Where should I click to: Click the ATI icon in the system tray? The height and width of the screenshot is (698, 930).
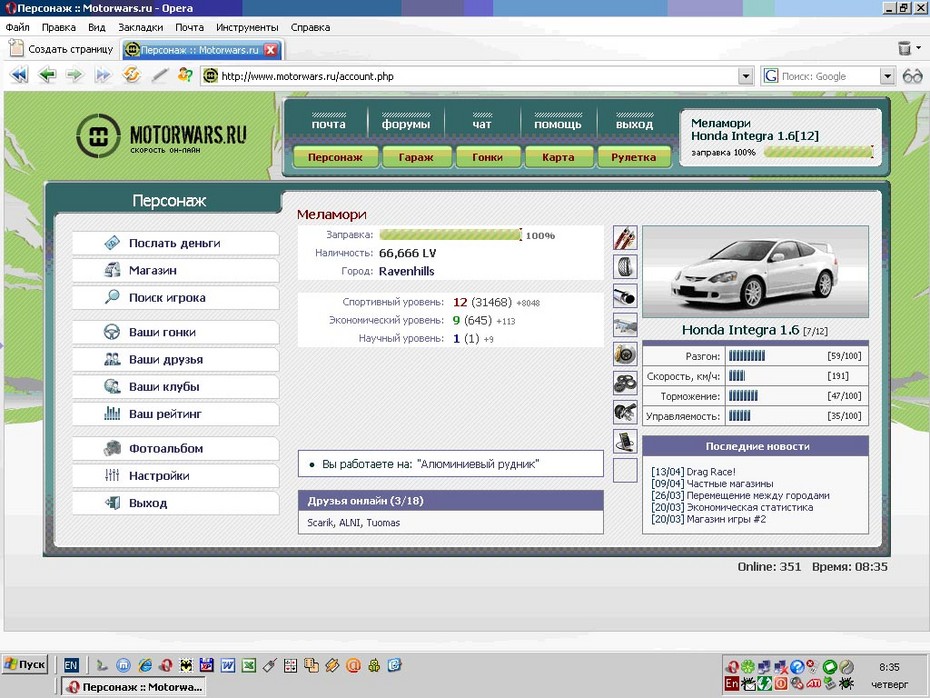pos(813,683)
